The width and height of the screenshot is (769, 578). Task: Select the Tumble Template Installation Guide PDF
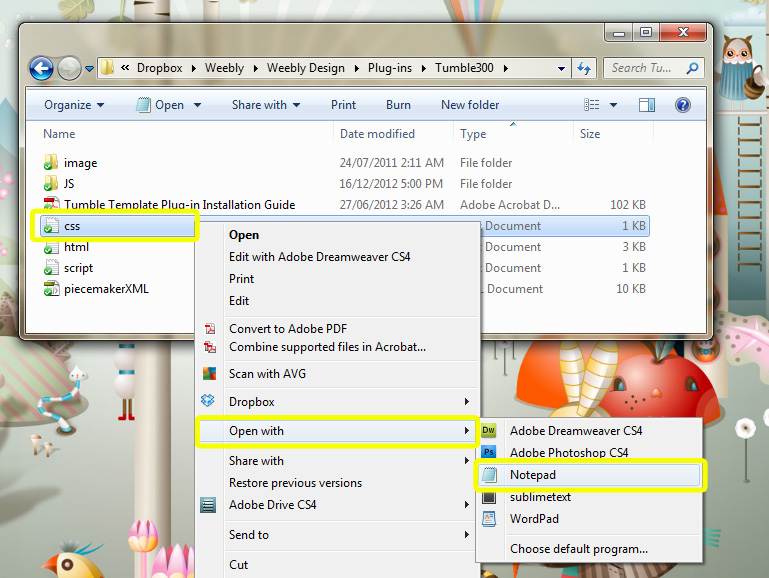point(179,205)
